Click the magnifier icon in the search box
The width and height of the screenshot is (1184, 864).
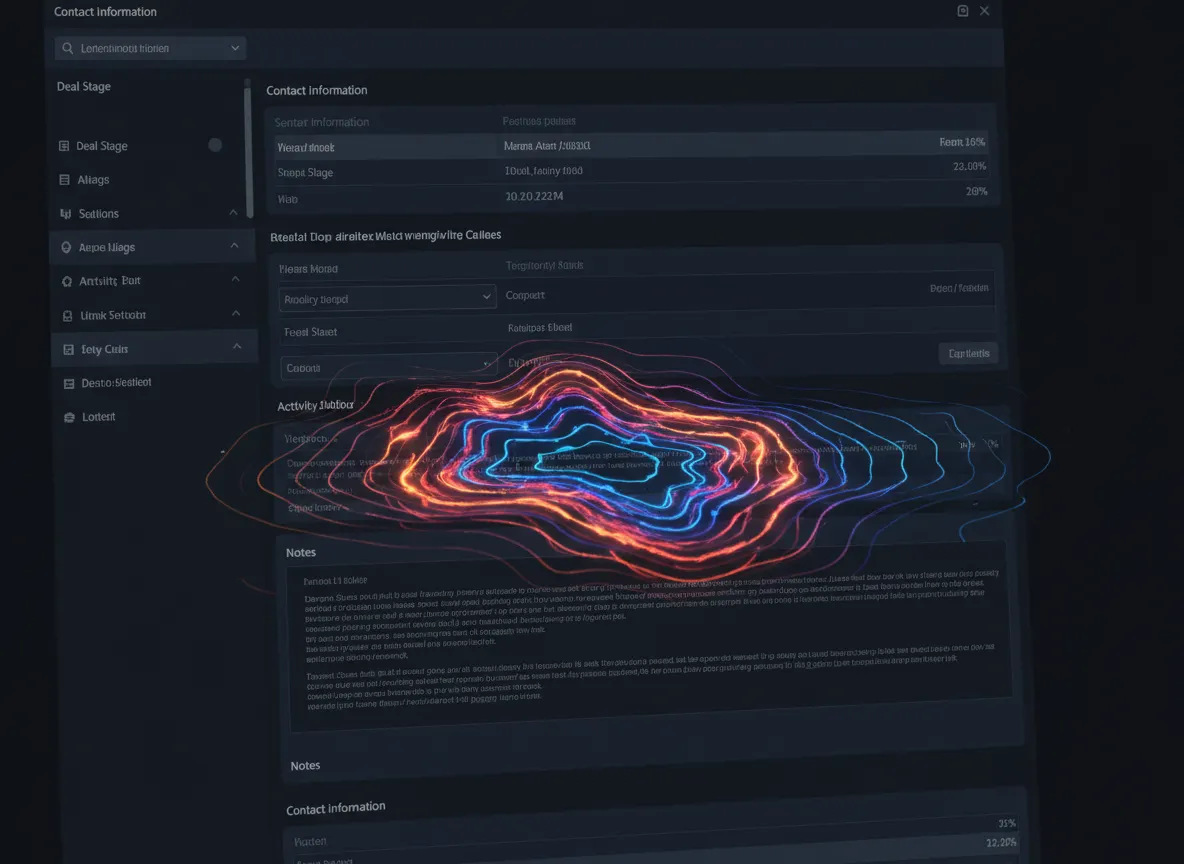click(x=68, y=48)
